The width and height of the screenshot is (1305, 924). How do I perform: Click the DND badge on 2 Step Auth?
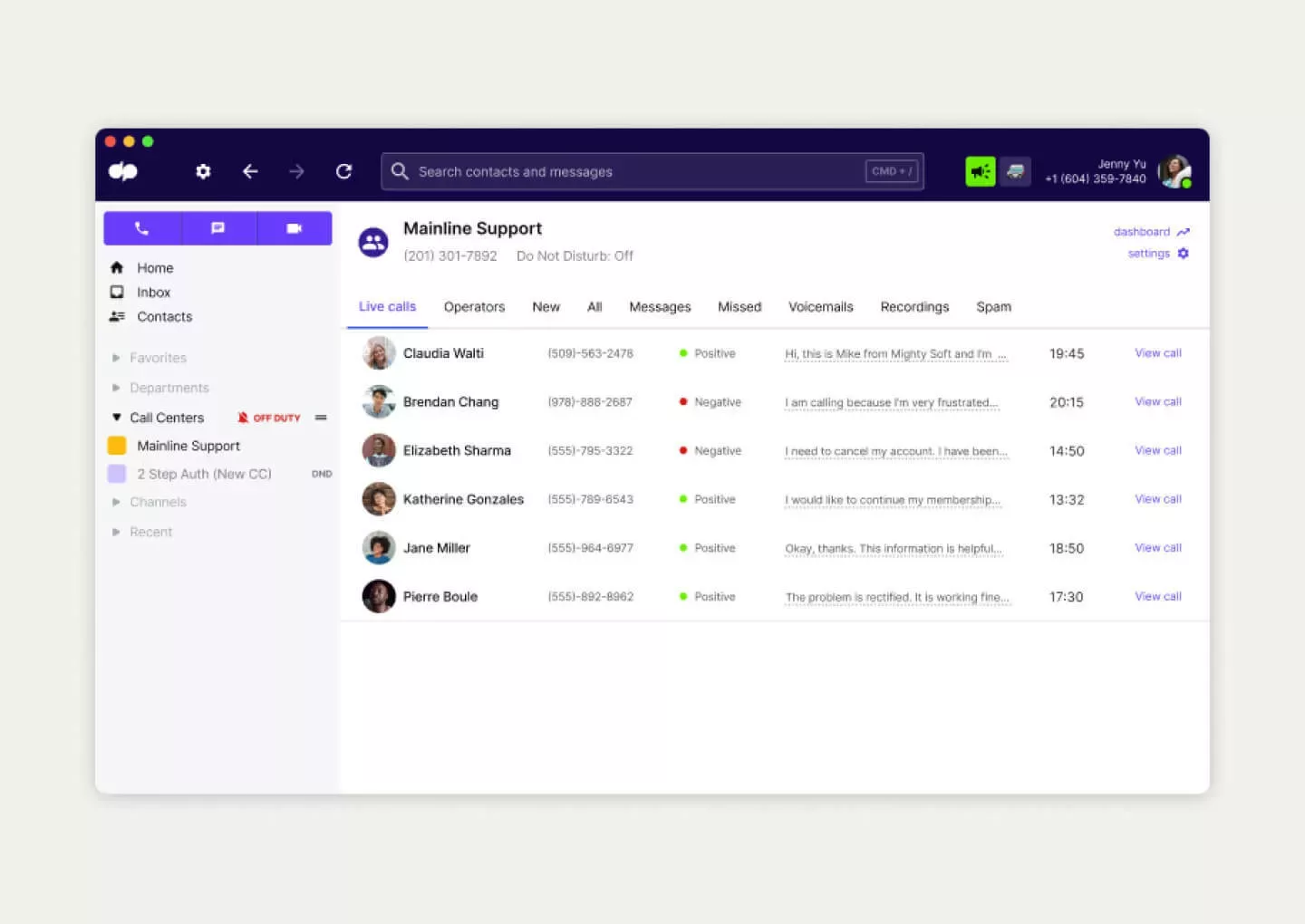pos(322,473)
